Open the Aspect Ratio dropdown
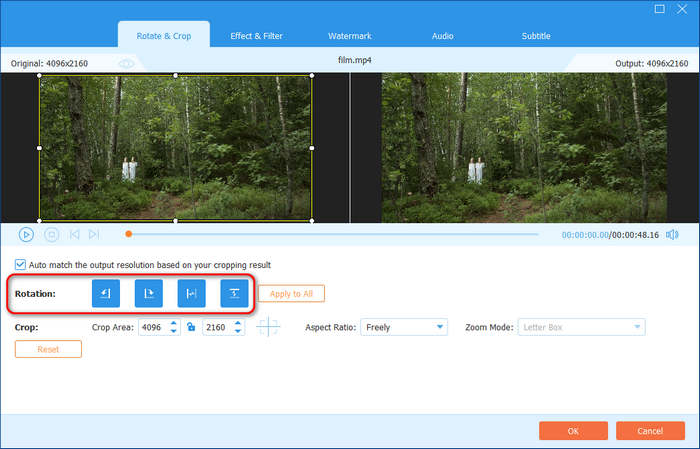 404,327
